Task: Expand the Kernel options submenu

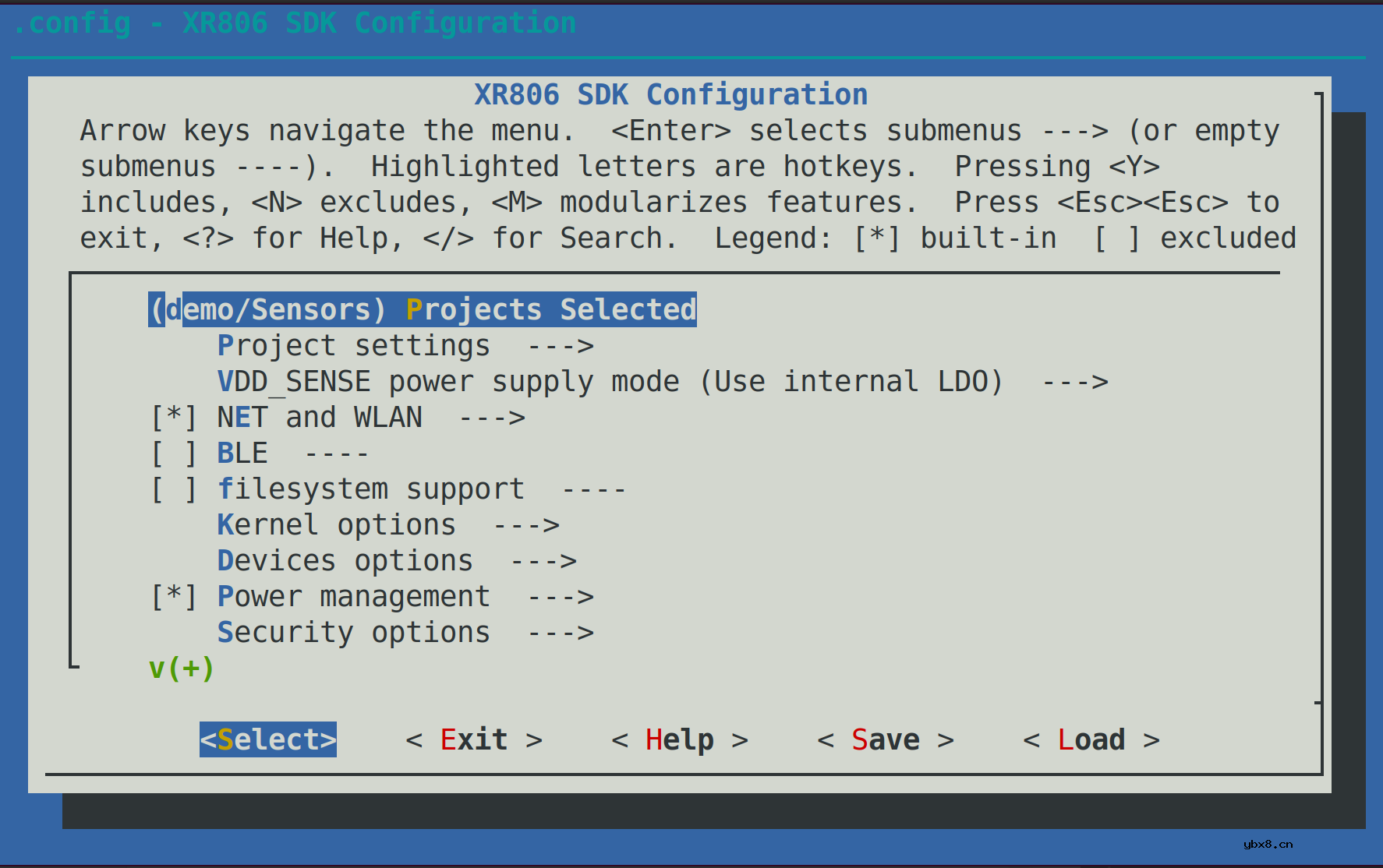Action: tap(336, 524)
